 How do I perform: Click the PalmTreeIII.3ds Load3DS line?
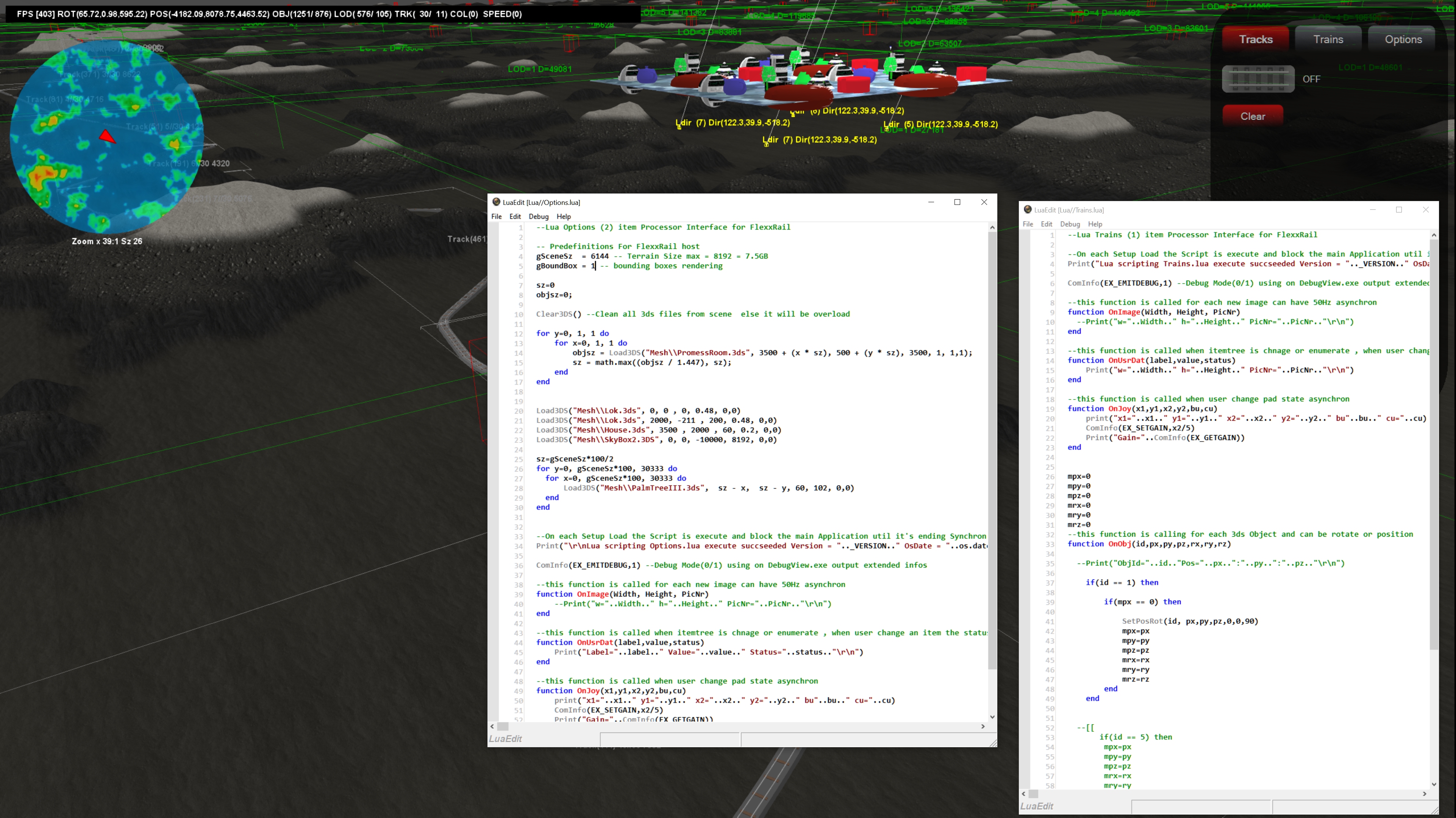[709, 488]
